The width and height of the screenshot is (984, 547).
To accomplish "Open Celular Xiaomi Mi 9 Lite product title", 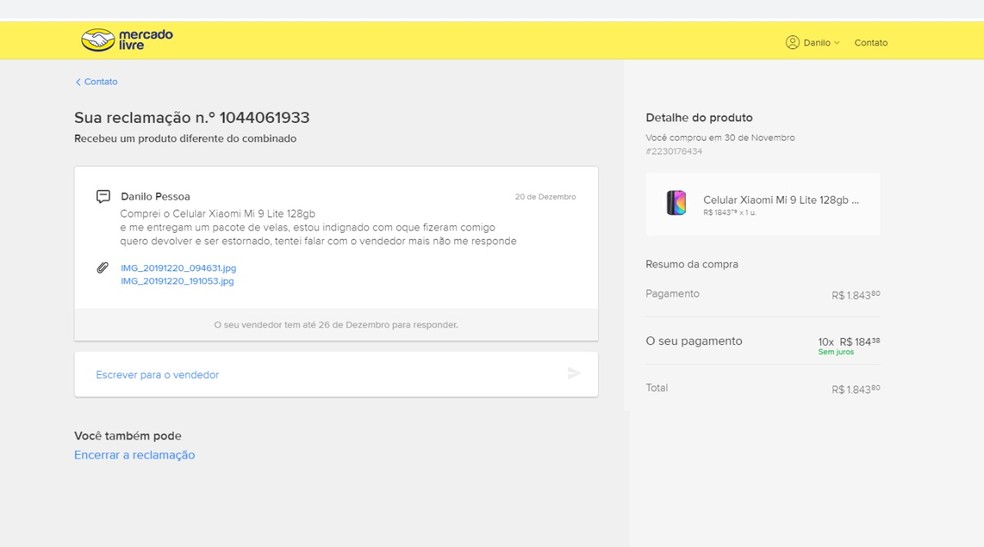I will point(780,200).
